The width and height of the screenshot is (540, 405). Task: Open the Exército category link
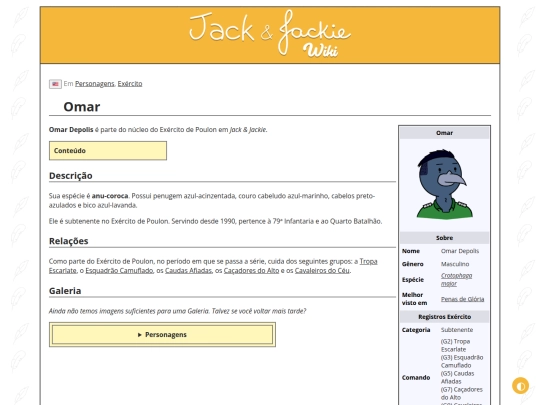pos(130,84)
